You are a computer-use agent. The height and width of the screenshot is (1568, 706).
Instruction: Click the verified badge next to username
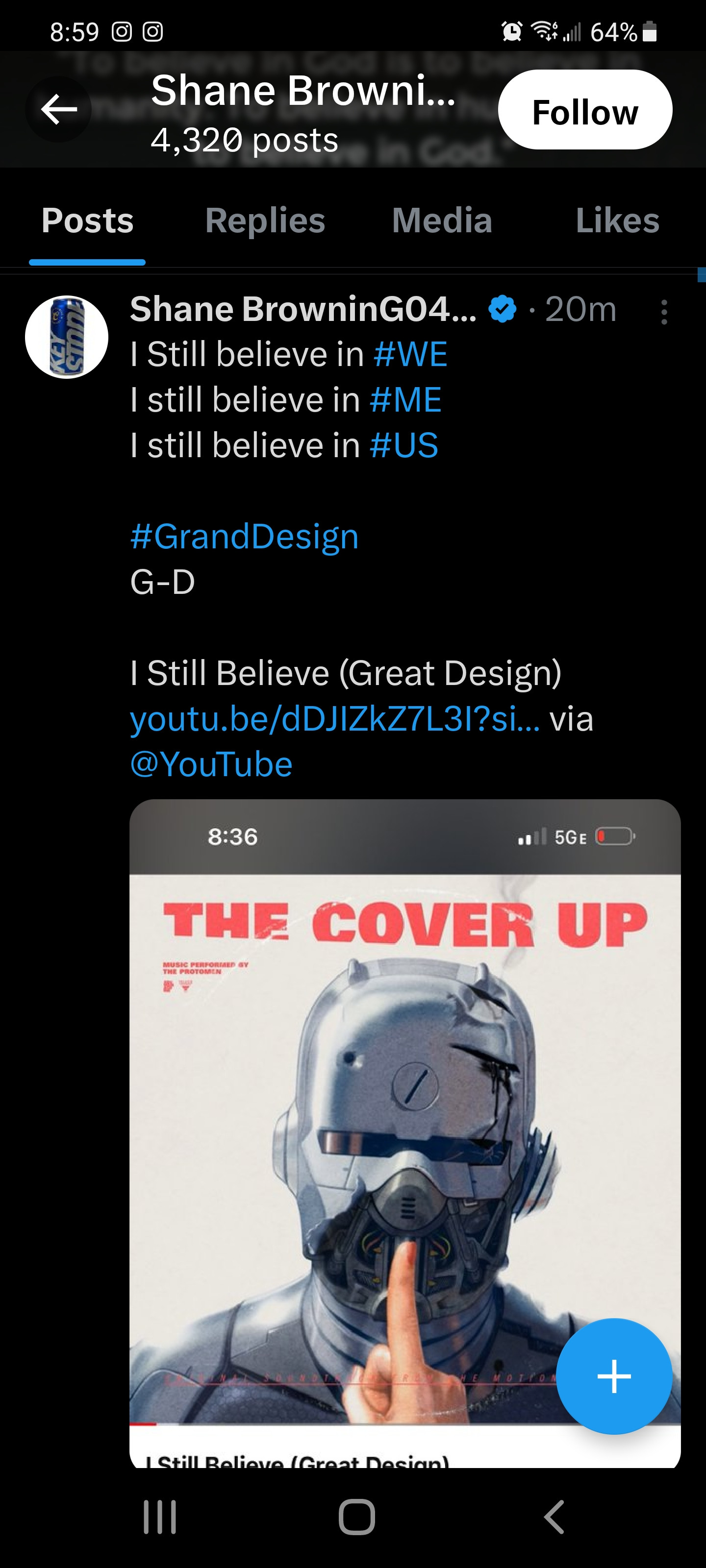(x=502, y=309)
